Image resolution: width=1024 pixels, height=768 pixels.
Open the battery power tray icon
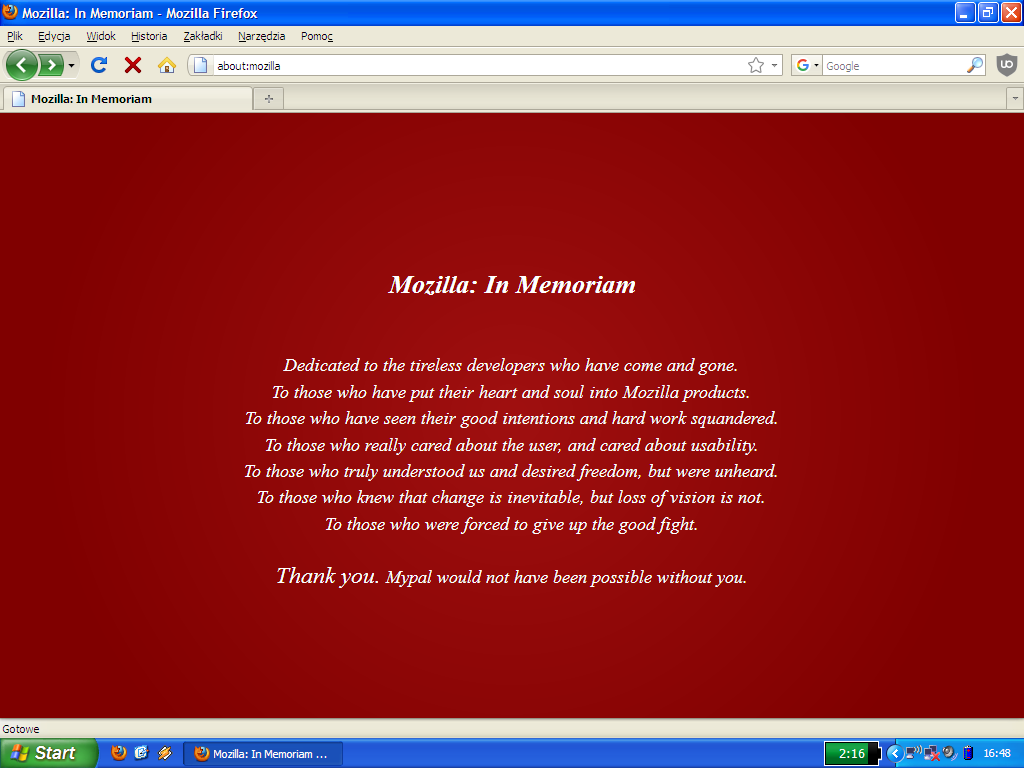968,753
